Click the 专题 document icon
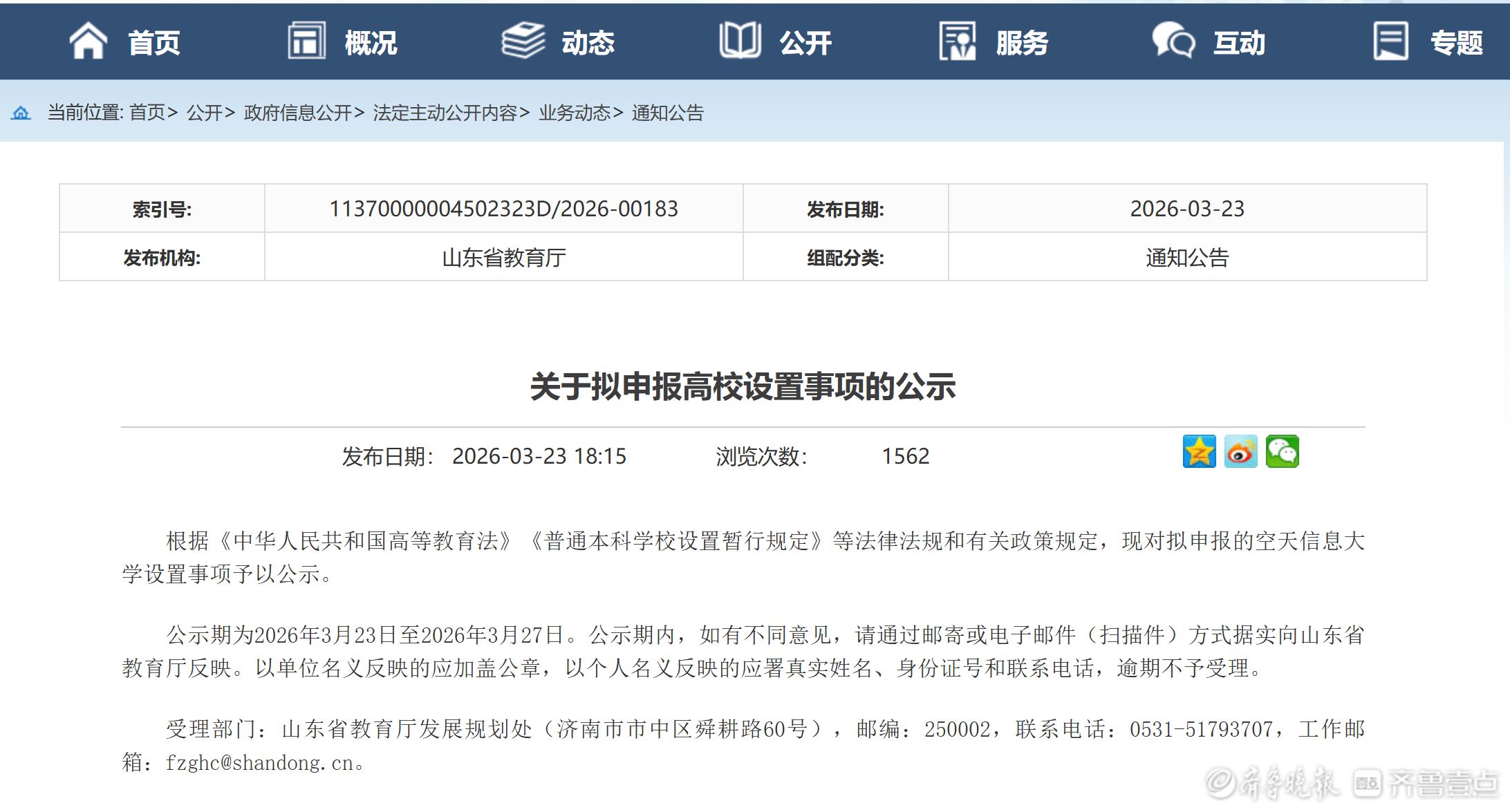Screen dimensions: 1510x812 click(x=1390, y=41)
